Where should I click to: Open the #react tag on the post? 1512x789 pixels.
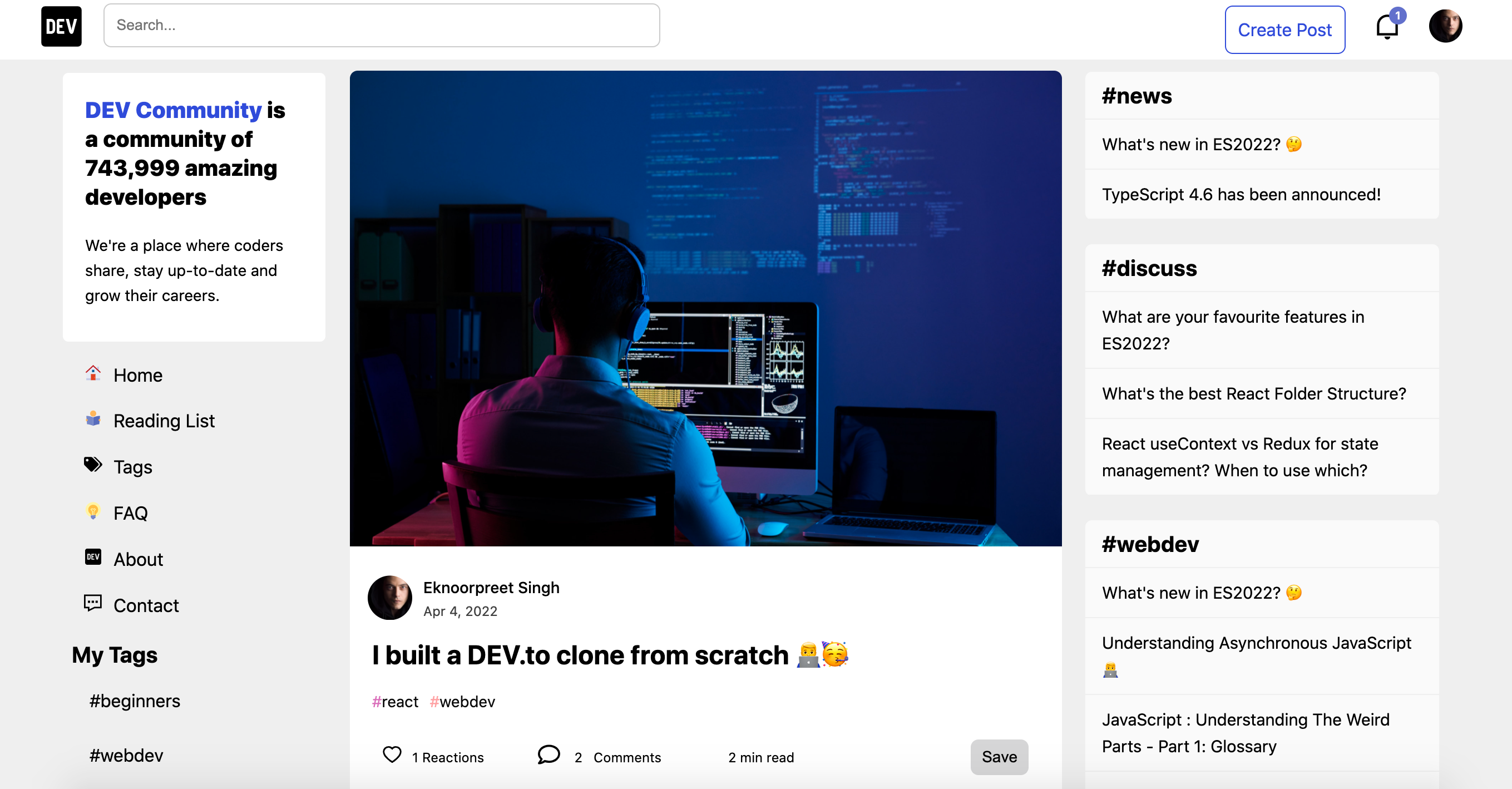pos(395,702)
